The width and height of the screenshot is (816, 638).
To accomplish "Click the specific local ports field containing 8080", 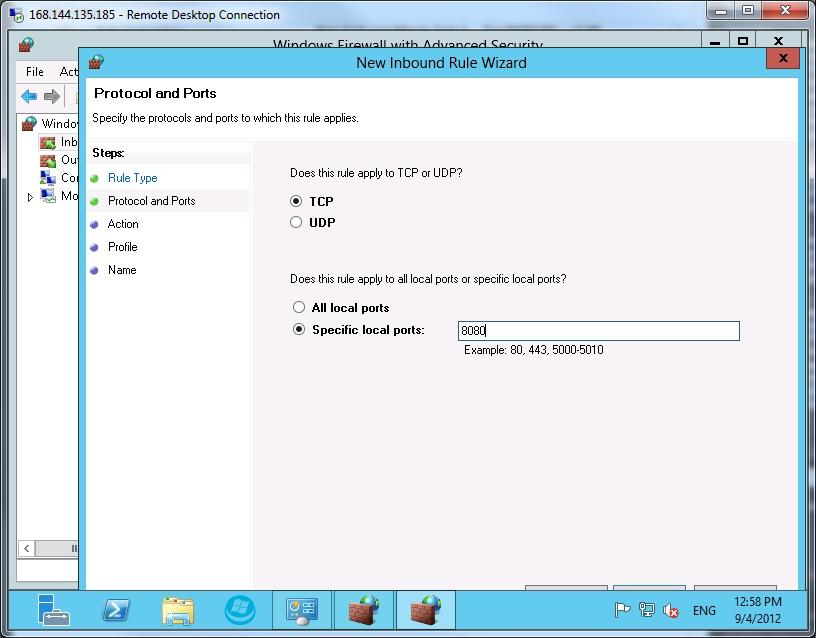I will pyautogui.click(x=598, y=331).
